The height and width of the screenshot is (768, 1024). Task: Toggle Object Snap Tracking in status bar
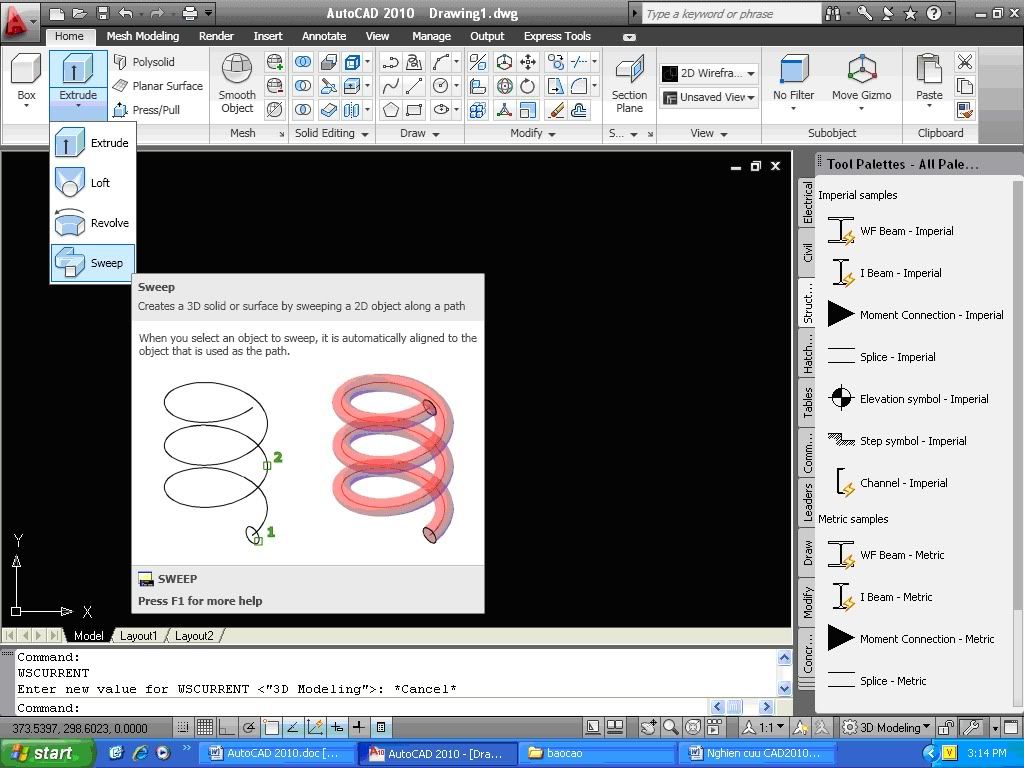(293, 727)
